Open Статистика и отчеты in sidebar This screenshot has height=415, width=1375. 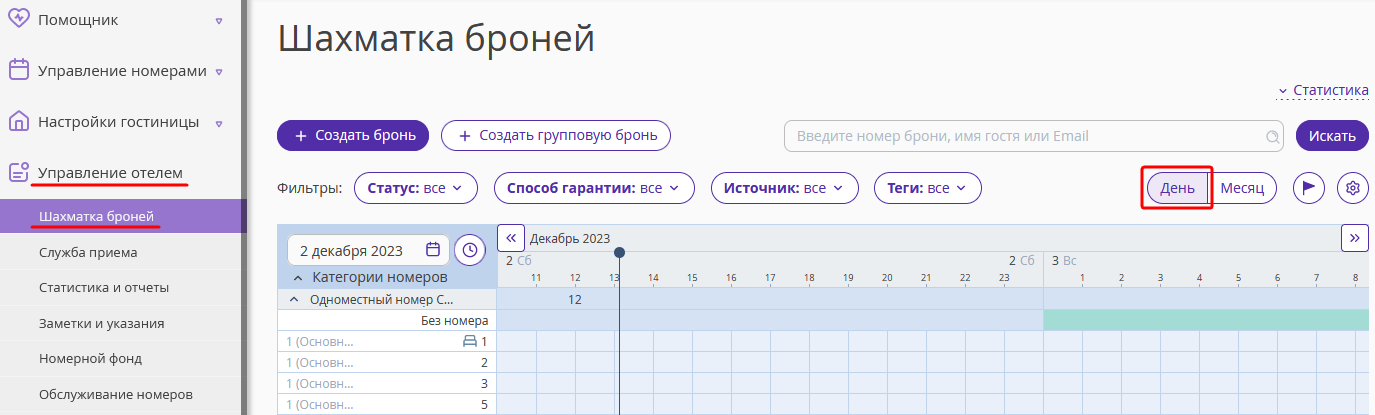(x=120, y=287)
